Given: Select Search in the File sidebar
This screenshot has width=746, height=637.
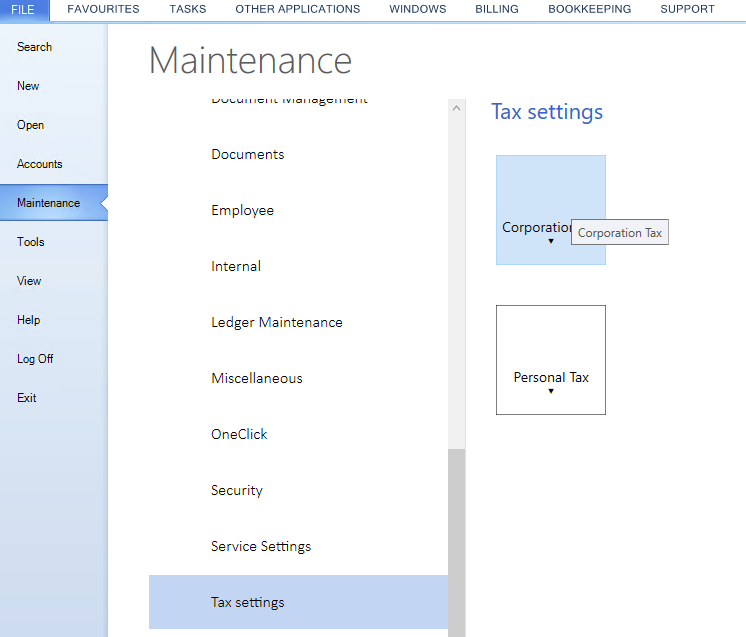Looking at the screenshot, I should (54, 47).
